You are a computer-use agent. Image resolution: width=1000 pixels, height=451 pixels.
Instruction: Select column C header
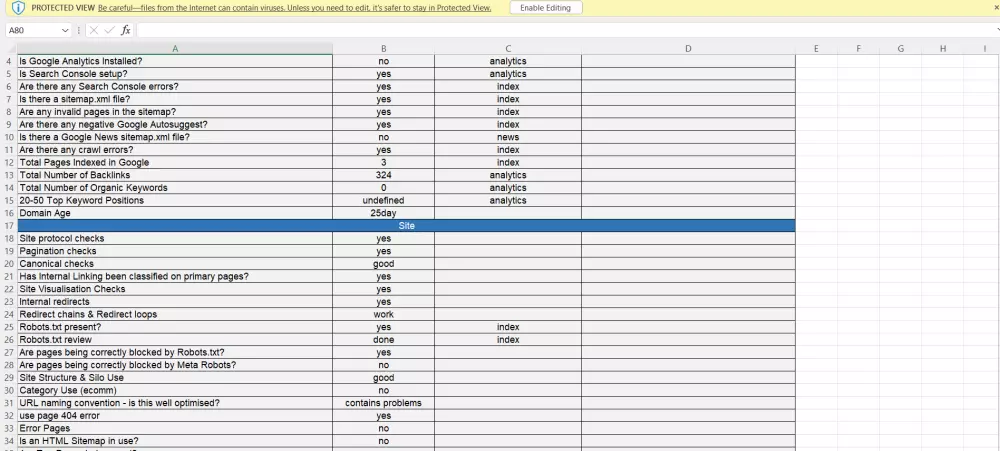(508, 48)
